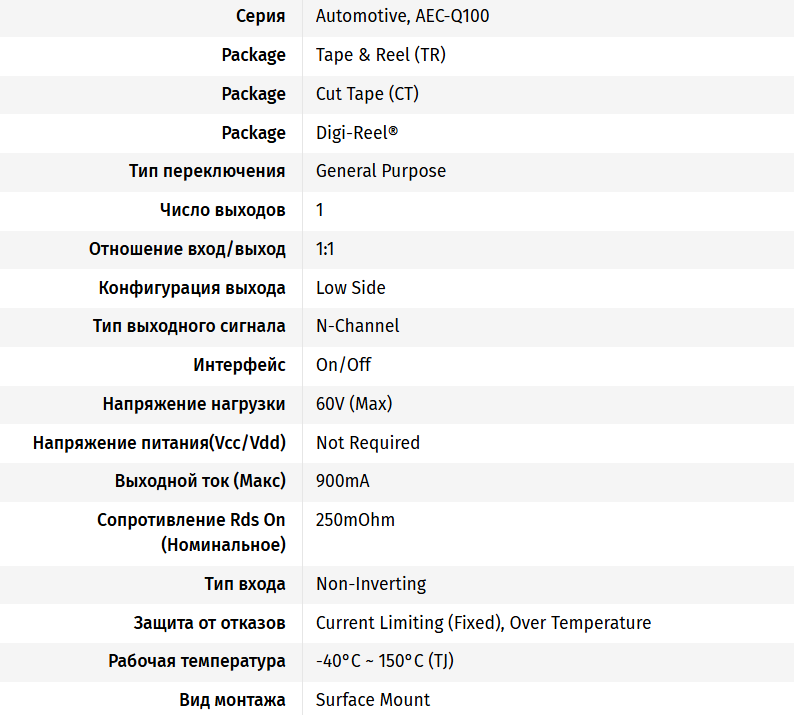The height and width of the screenshot is (715, 794).
Task: Click the 'Surface Mount' mounting value
Action: click(x=373, y=700)
